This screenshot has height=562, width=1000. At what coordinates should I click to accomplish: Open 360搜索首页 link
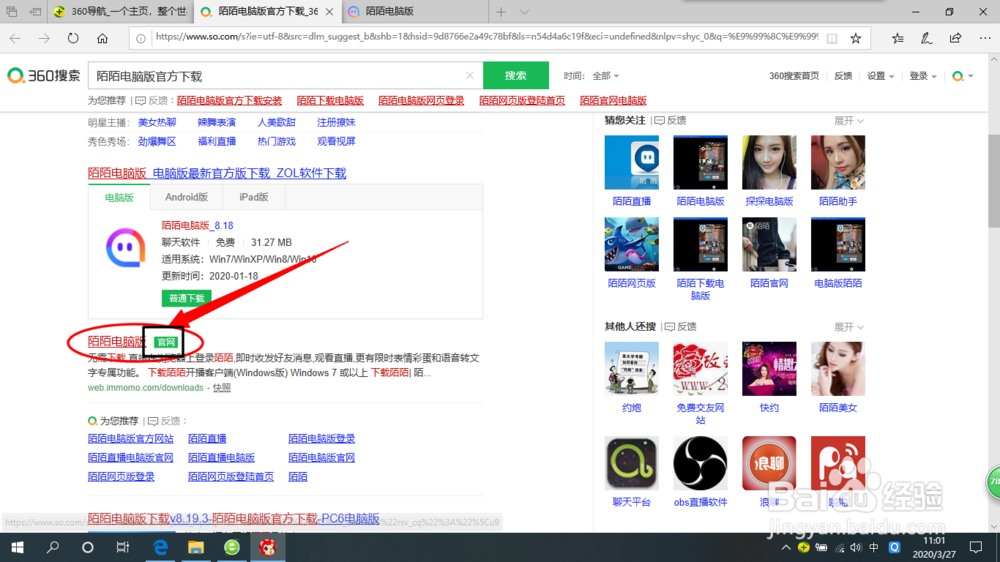point(794,76)
